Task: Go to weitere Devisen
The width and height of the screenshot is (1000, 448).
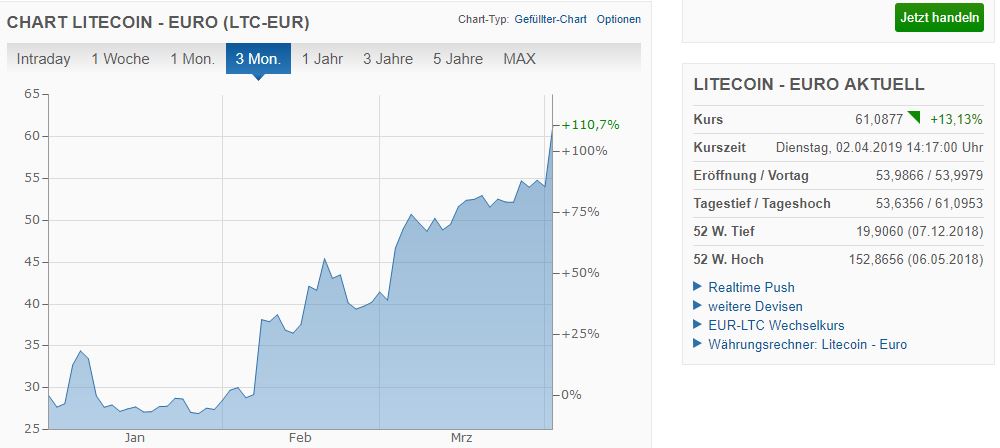Action: click(x=755, y=306)
